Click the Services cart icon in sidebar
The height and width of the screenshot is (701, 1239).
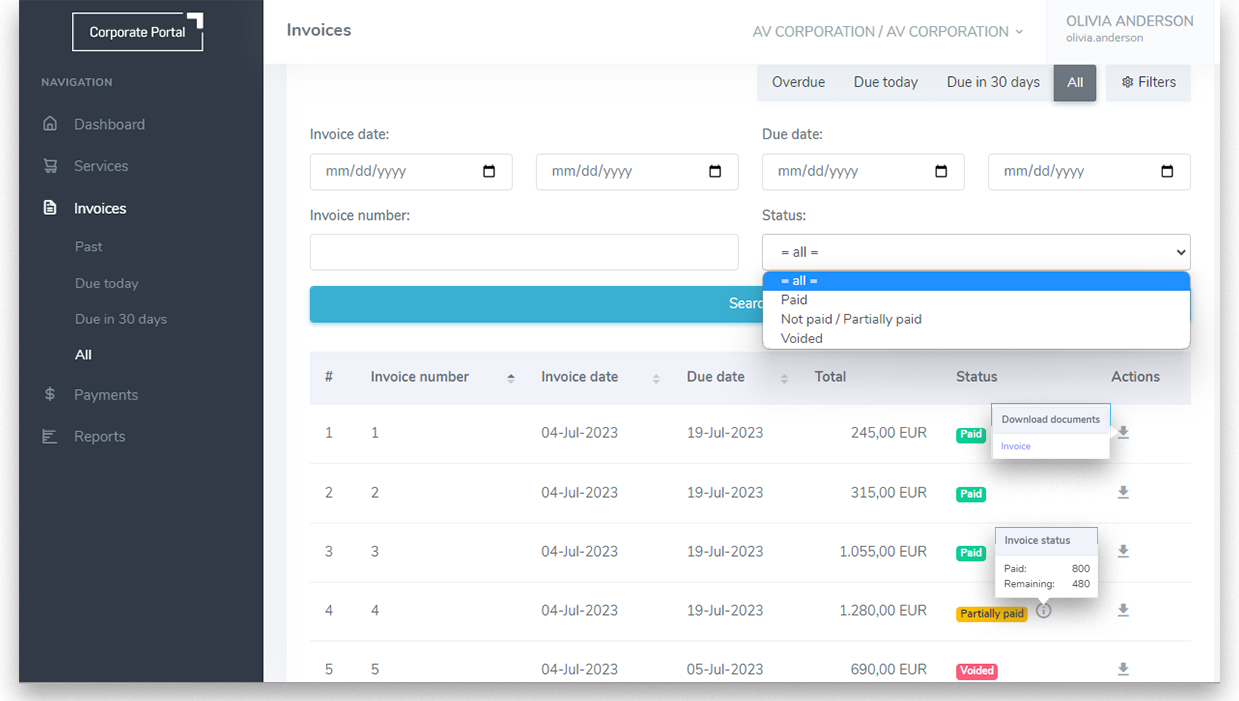click(x=50, y=166)
